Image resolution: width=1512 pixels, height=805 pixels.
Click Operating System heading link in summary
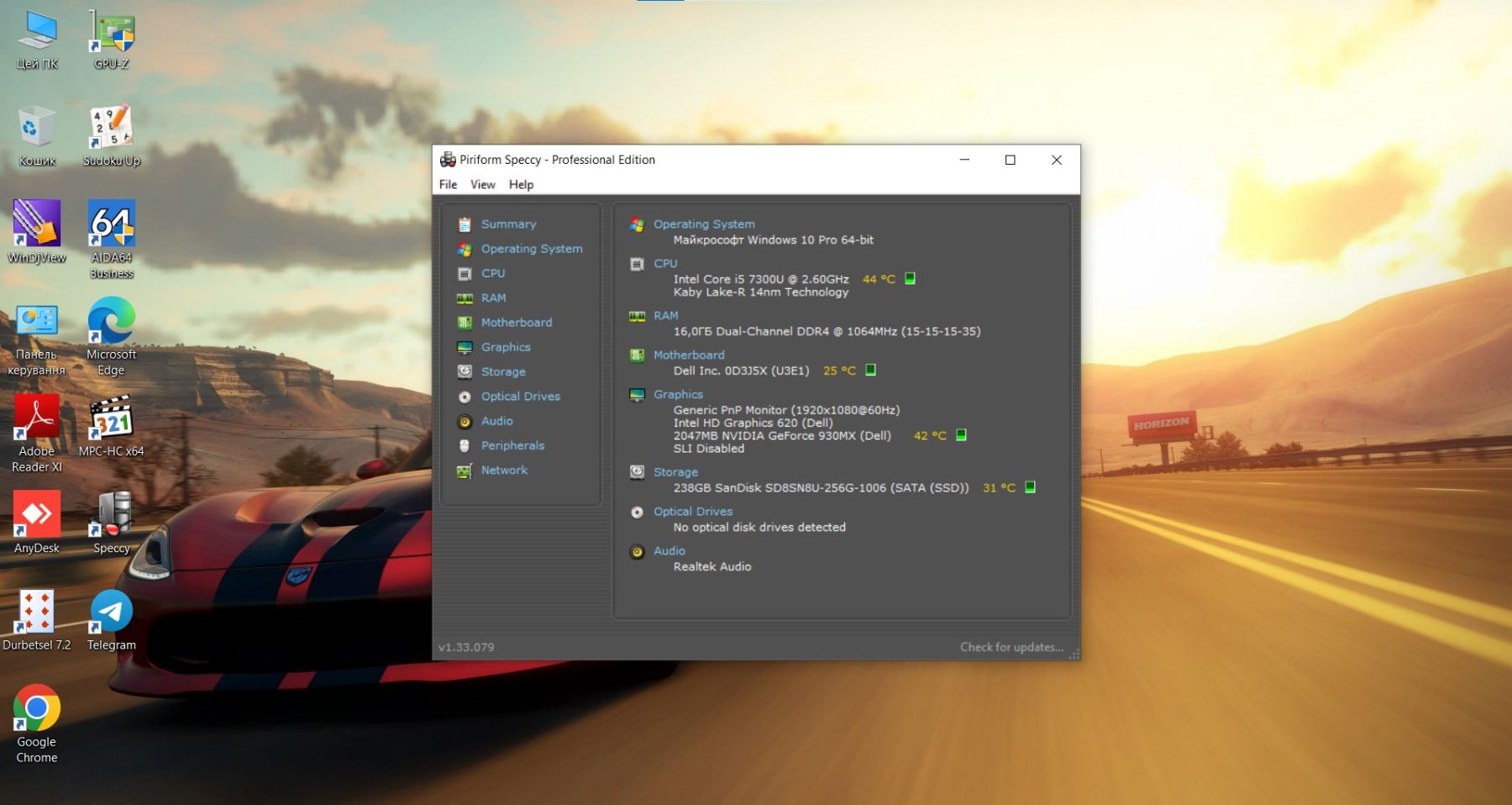click(704, 224)
